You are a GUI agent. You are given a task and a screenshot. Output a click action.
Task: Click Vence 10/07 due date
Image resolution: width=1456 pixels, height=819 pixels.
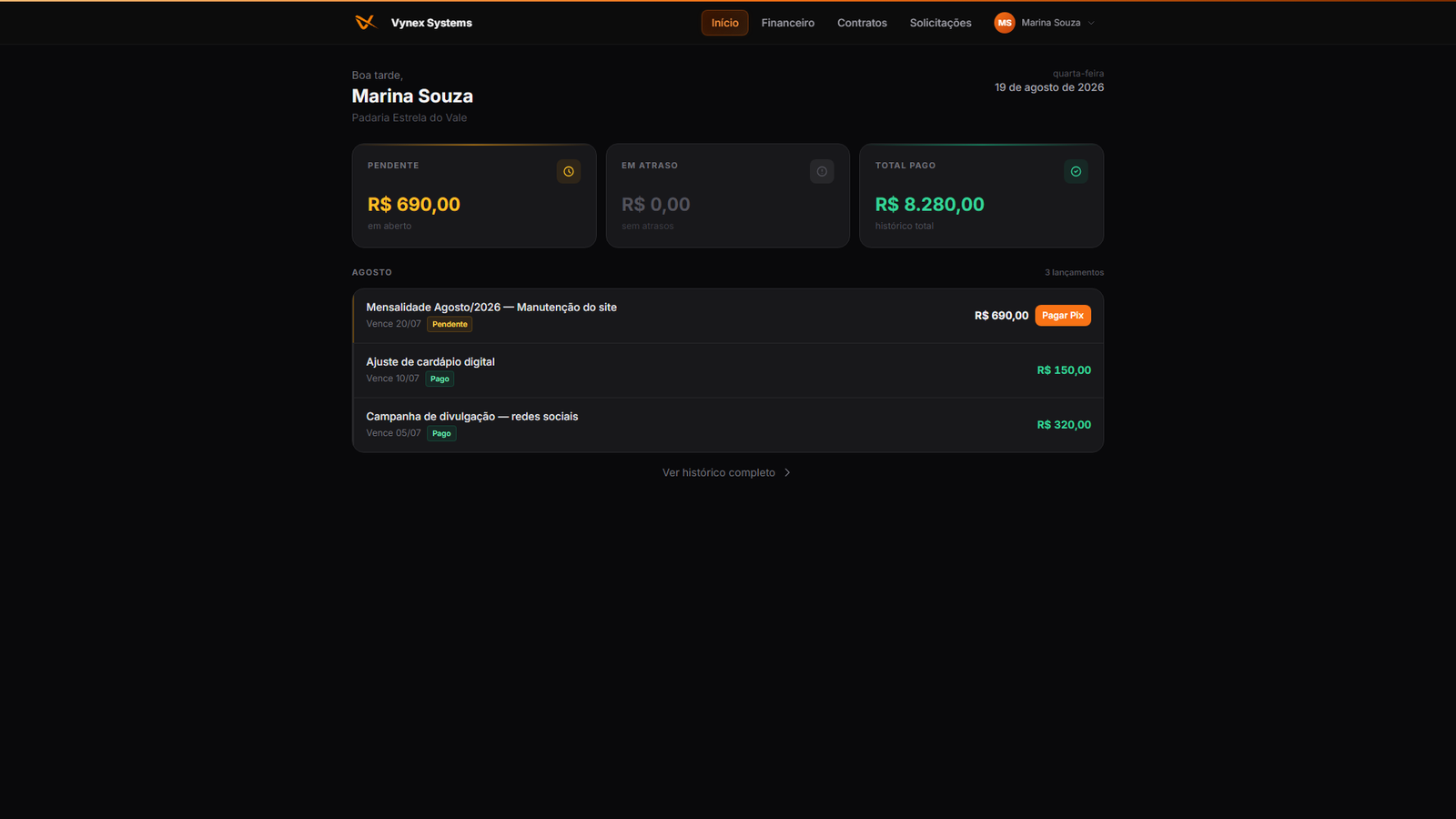(x=393, y=379)
